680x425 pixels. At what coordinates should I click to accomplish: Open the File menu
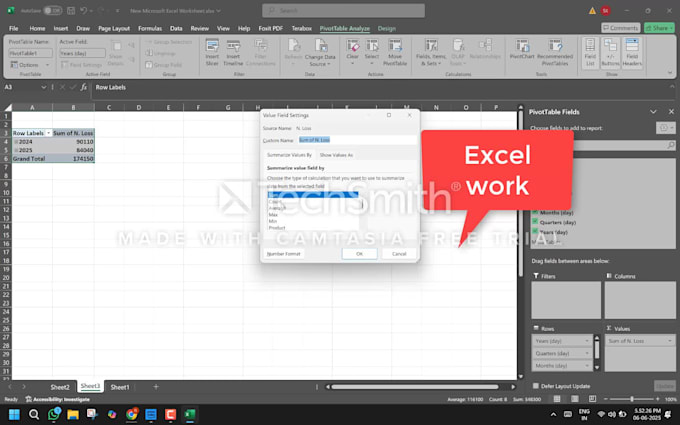pyautogui.click(x=13, y=28)
